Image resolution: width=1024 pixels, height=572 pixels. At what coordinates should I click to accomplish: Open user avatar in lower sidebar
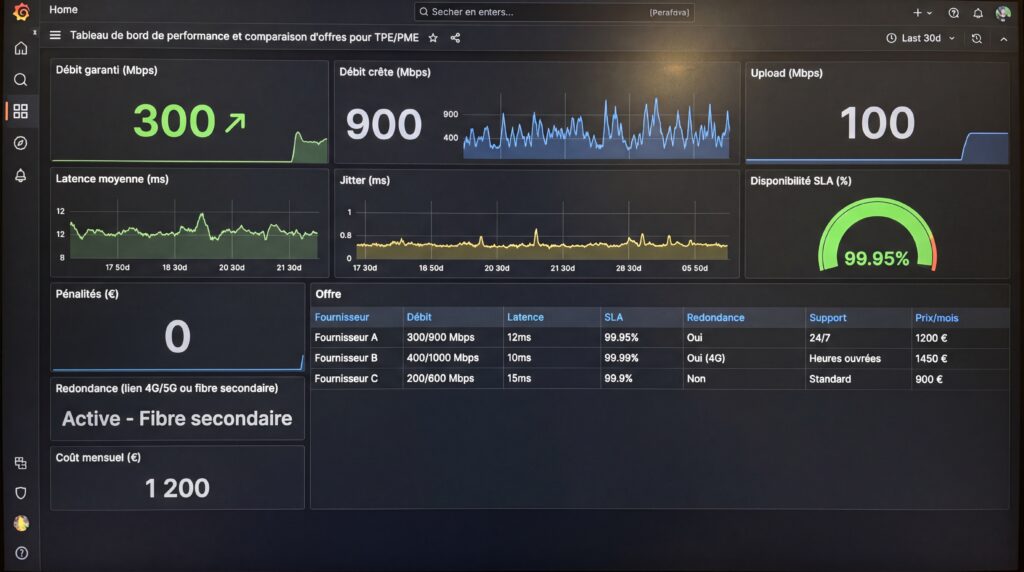21,523
